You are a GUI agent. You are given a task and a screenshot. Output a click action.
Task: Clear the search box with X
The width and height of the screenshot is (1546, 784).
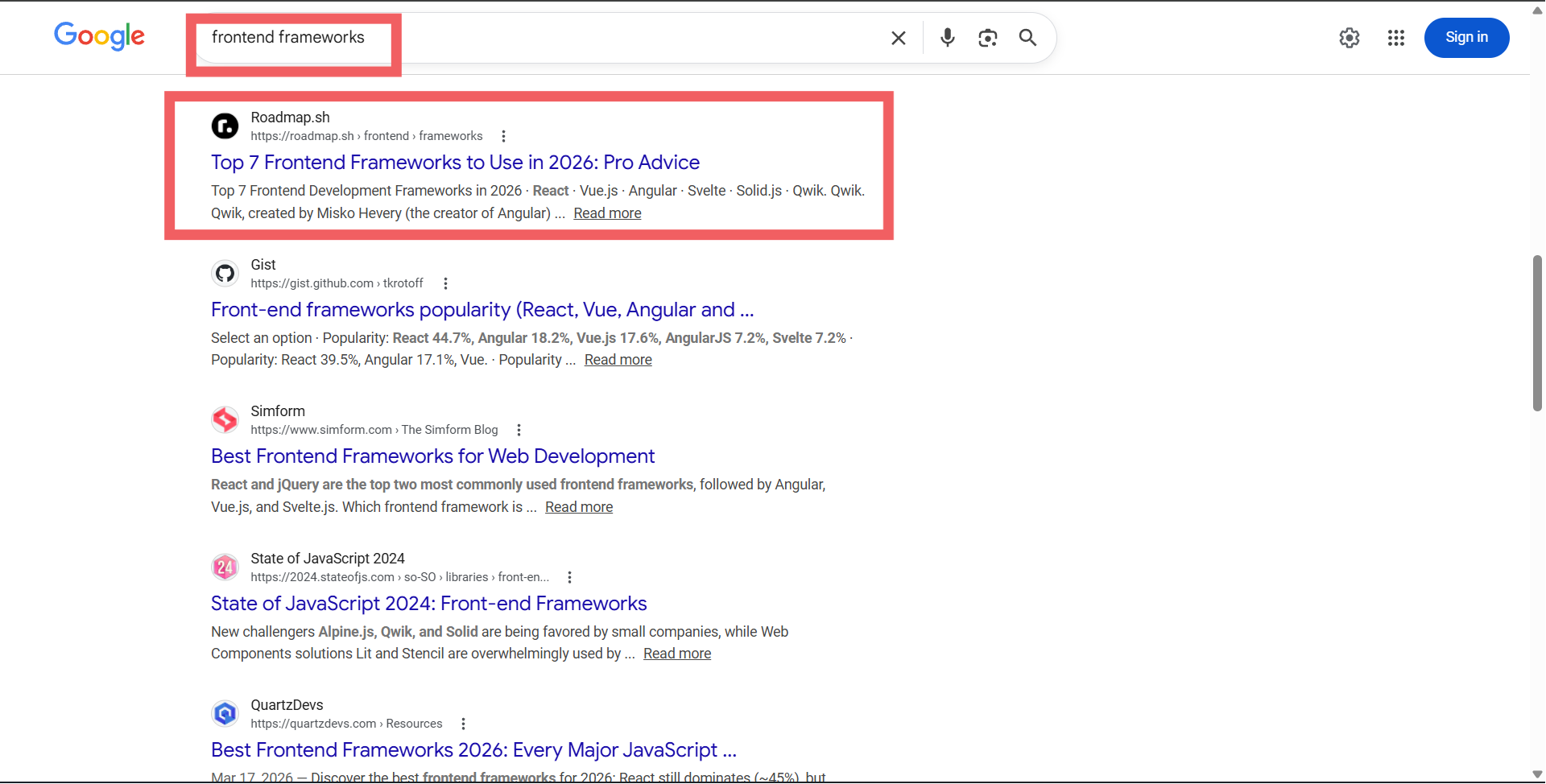(899, 38)
